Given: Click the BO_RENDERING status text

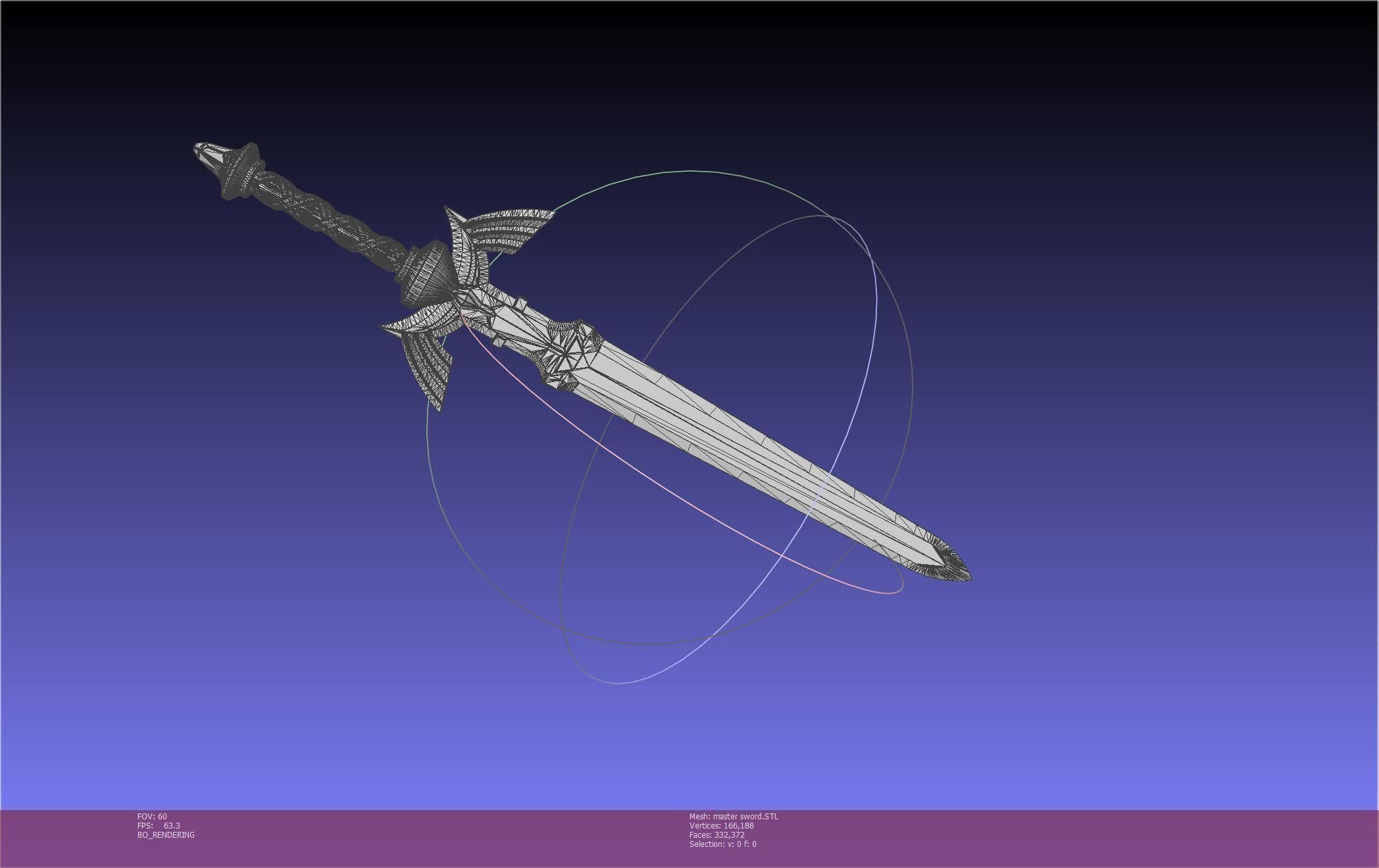Looking at the screenshot, I should coord(166,834).
